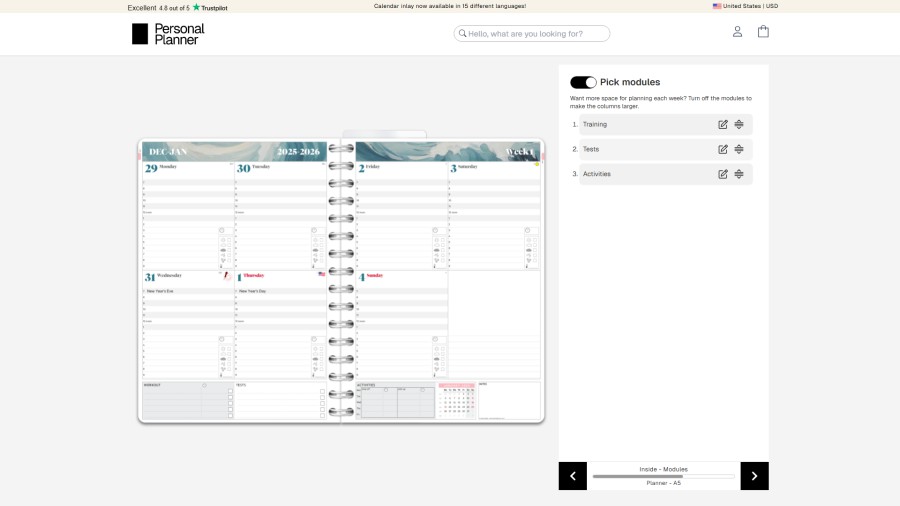Click the step progress bar

click(663, 476)
